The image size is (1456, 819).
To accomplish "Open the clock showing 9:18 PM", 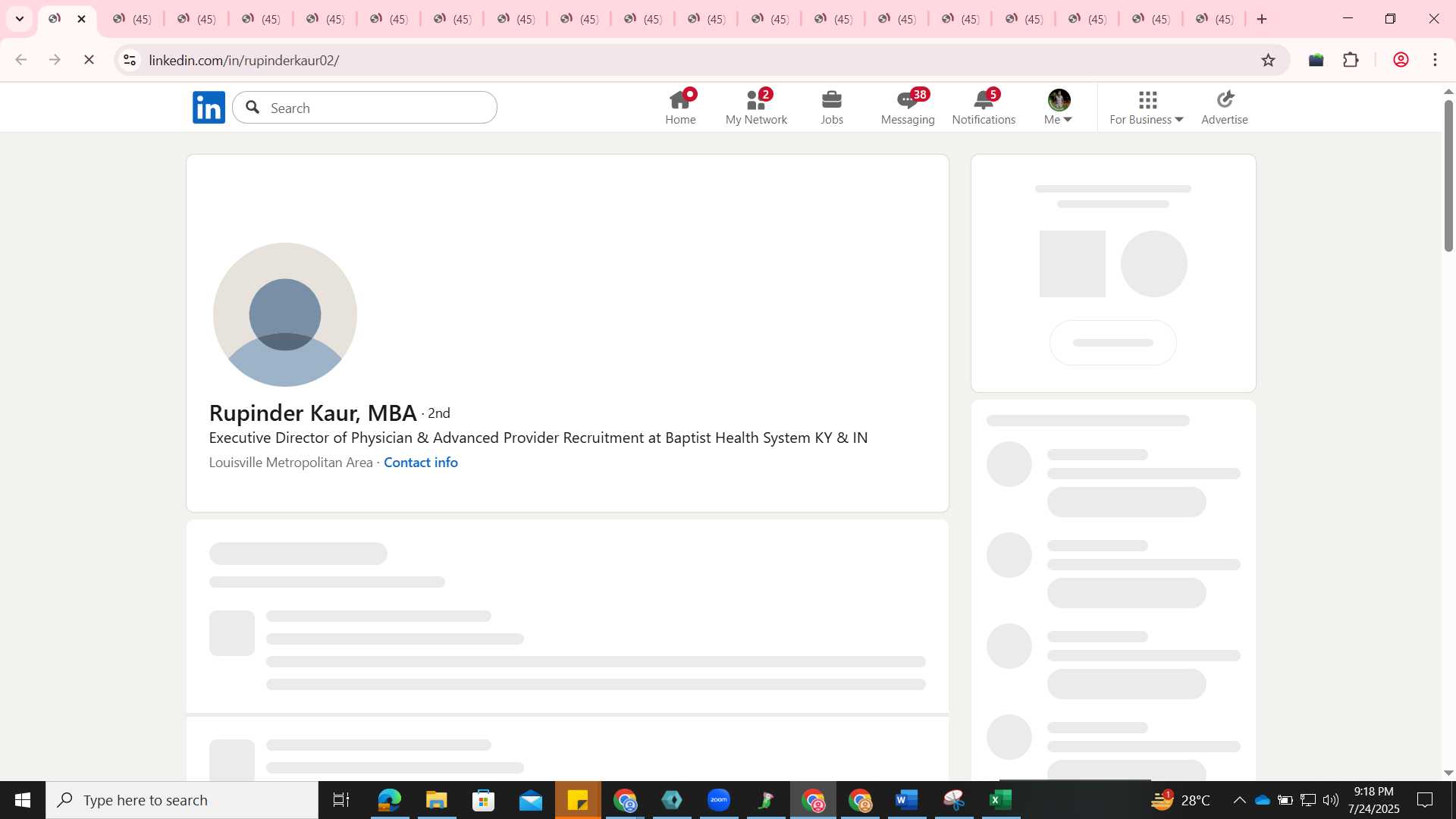I will [x=1373, y=800].
